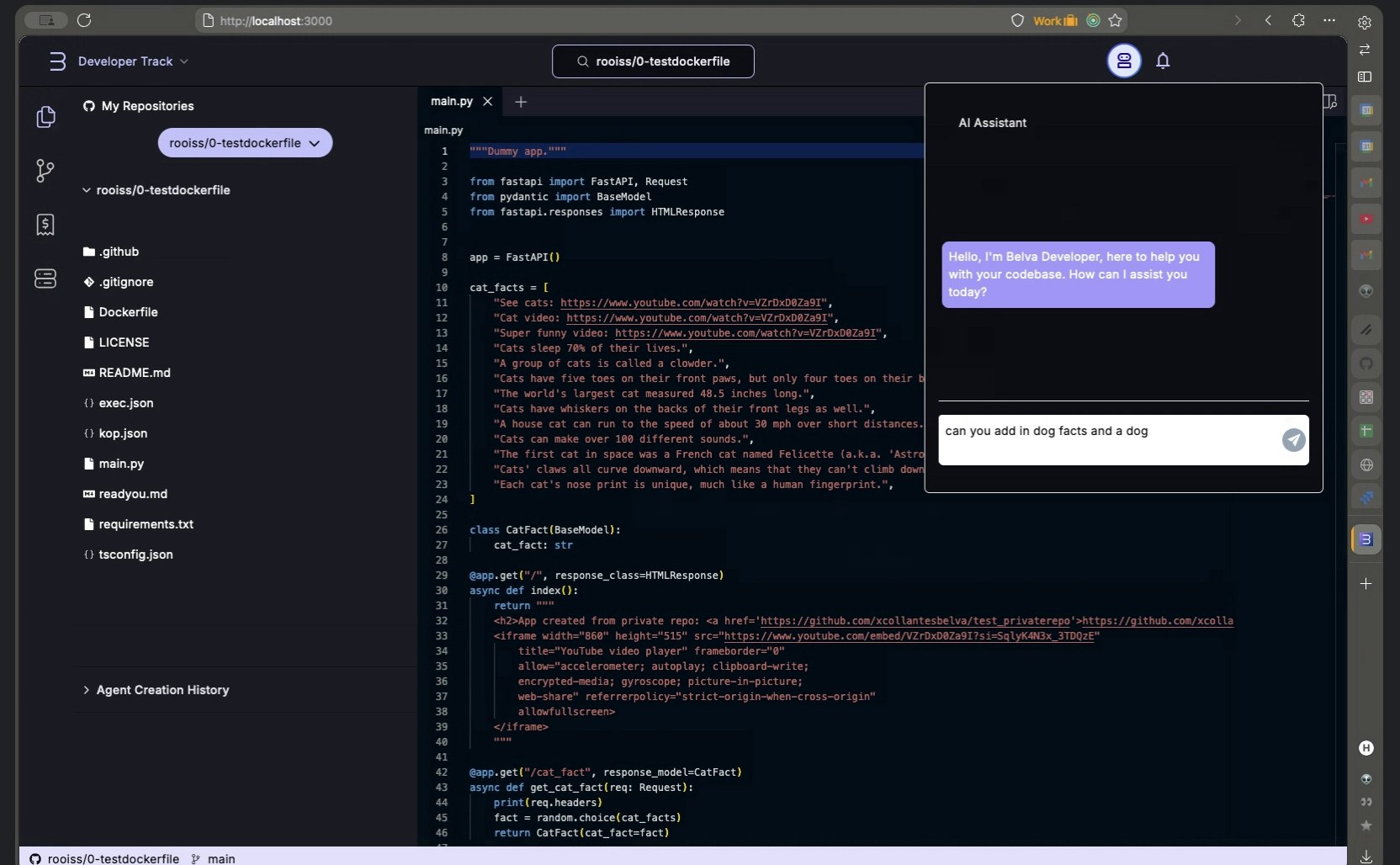The width and height of the screenshot is (1400, 865).
Task: Click the 'class CatFact(BaseModel):' code line
Action: click(545, 530)
